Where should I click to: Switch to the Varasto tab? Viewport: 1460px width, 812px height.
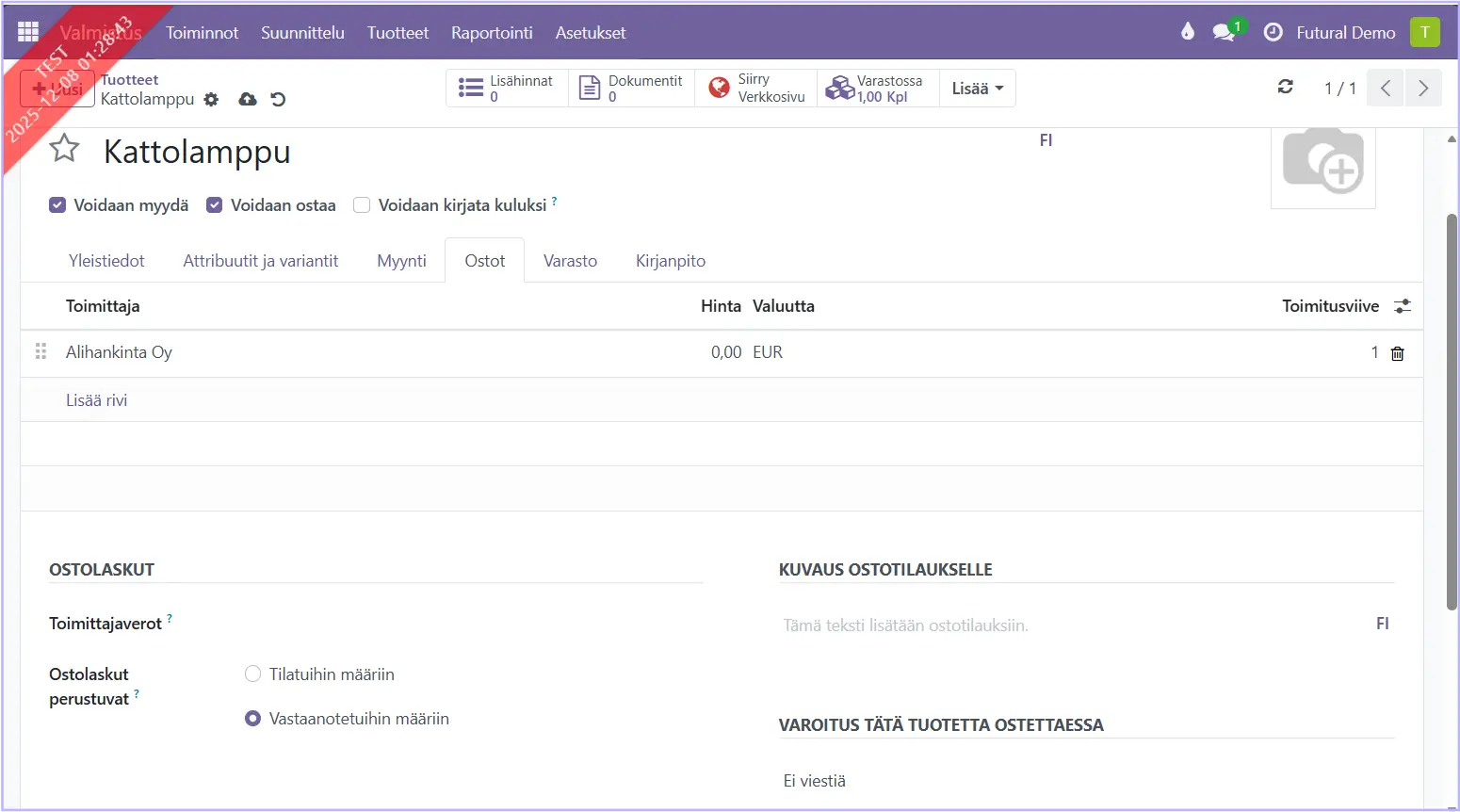pos(570,261)
